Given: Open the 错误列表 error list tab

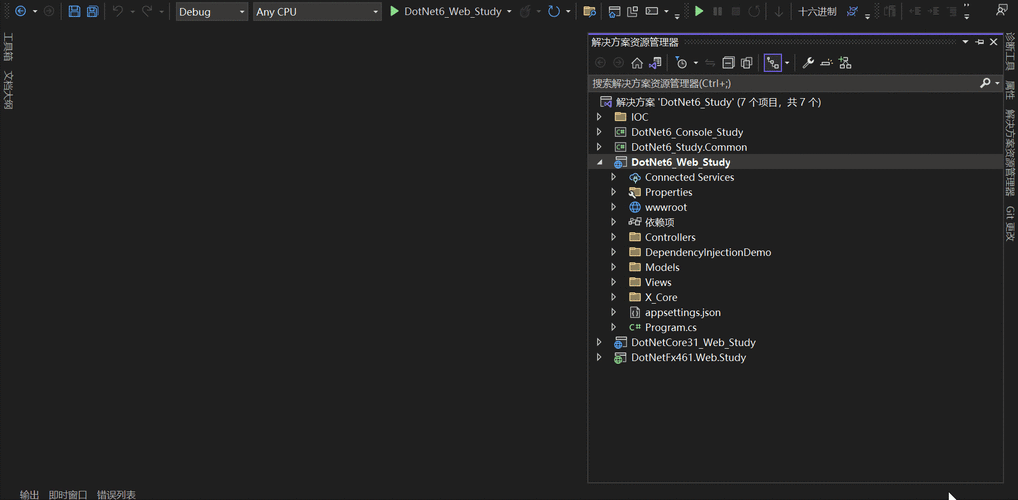Looking at the screenshot, I should click(116, 495).
